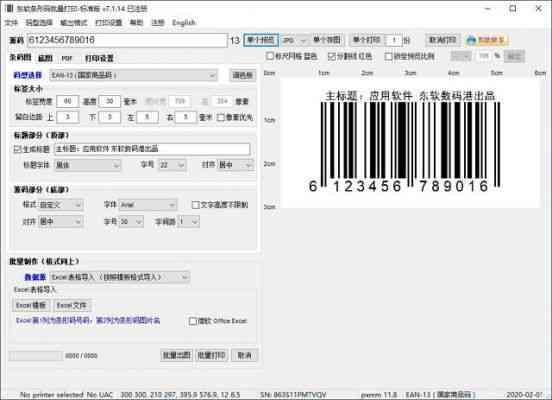Open the 帮助 menu
Screen dimensions: 552x400
[137, 23]
